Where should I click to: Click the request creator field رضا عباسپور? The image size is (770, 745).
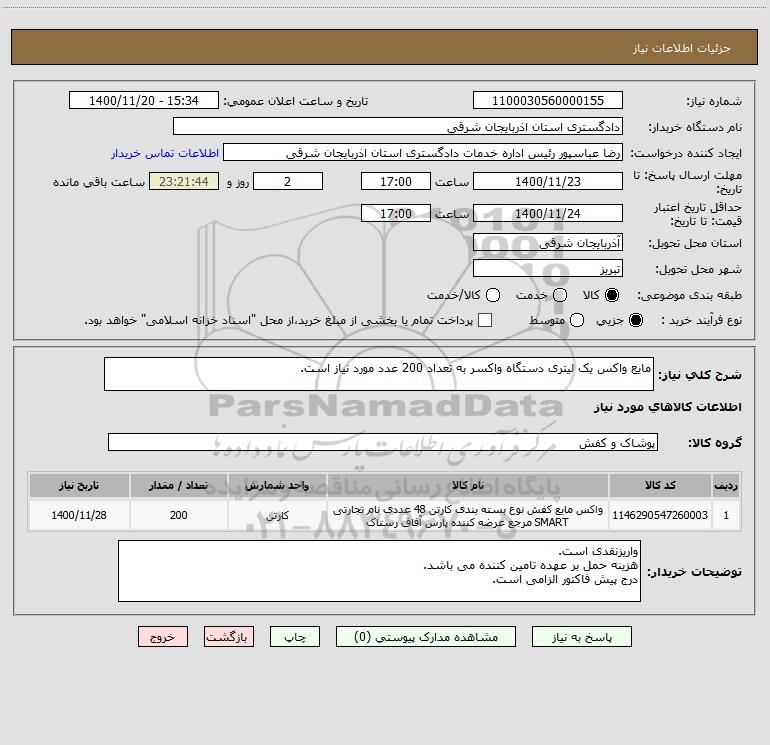click(423, 153)
